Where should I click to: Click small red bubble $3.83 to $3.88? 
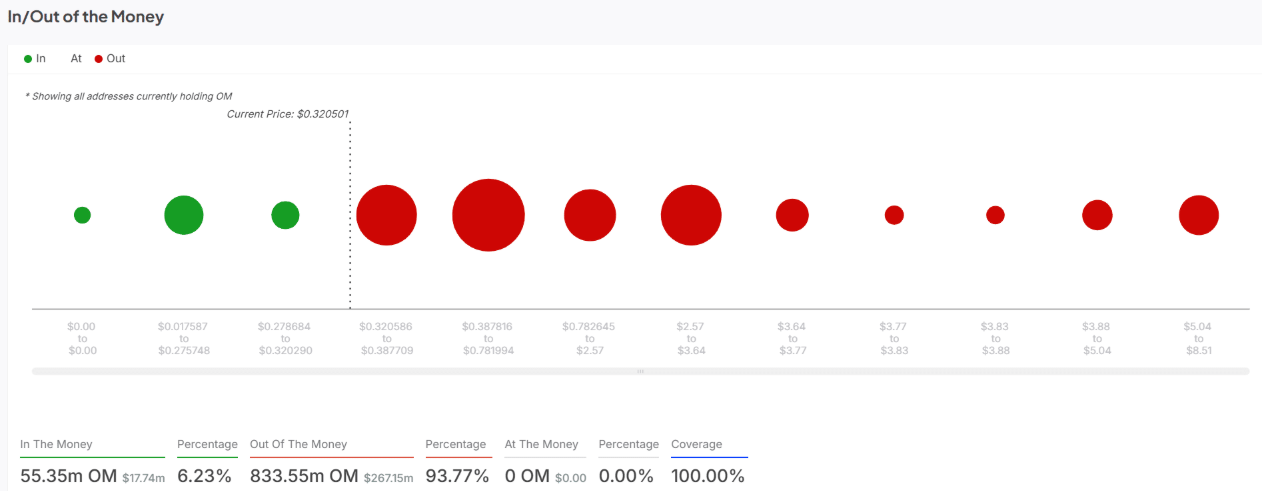point(995,215)
